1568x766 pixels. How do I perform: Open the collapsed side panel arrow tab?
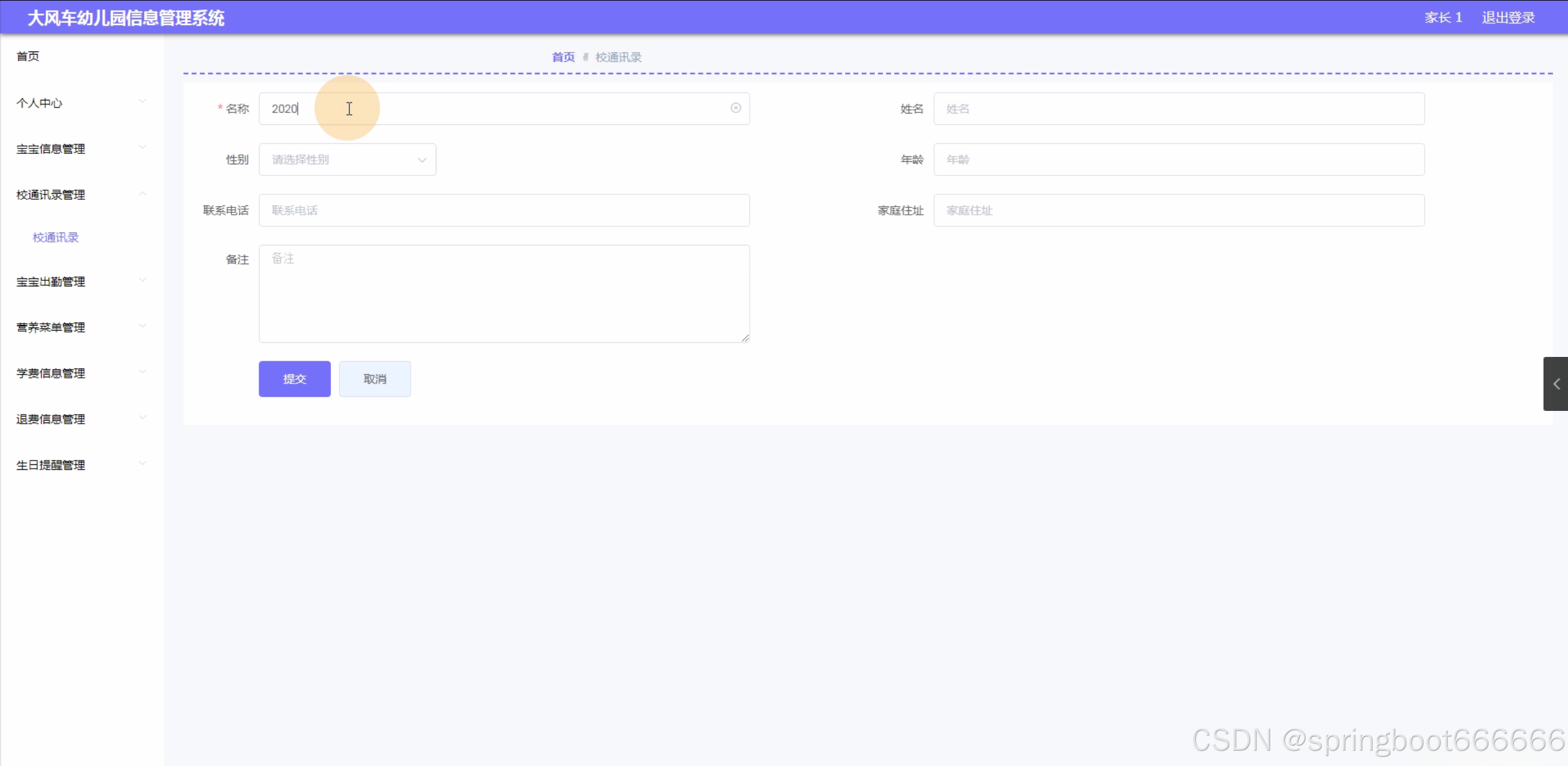click(1556, 384)
